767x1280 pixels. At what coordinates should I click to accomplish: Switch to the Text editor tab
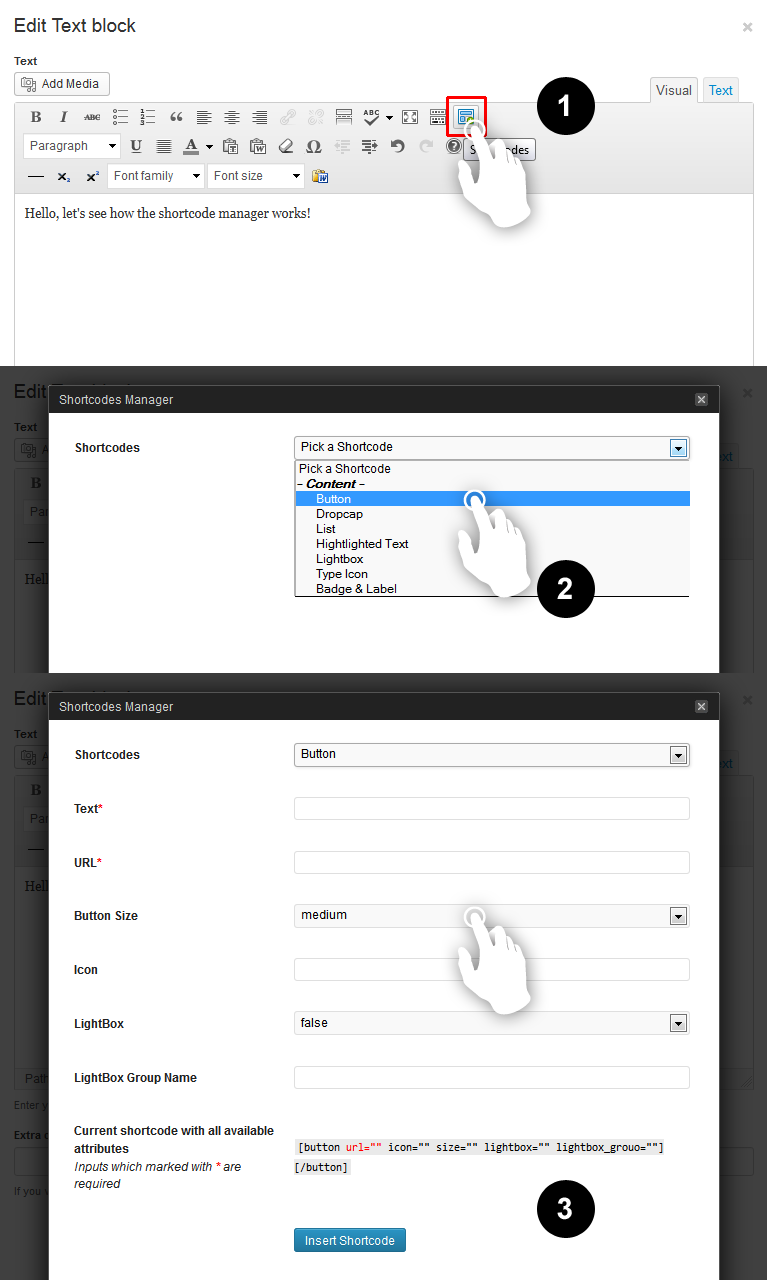click(721, 90)
